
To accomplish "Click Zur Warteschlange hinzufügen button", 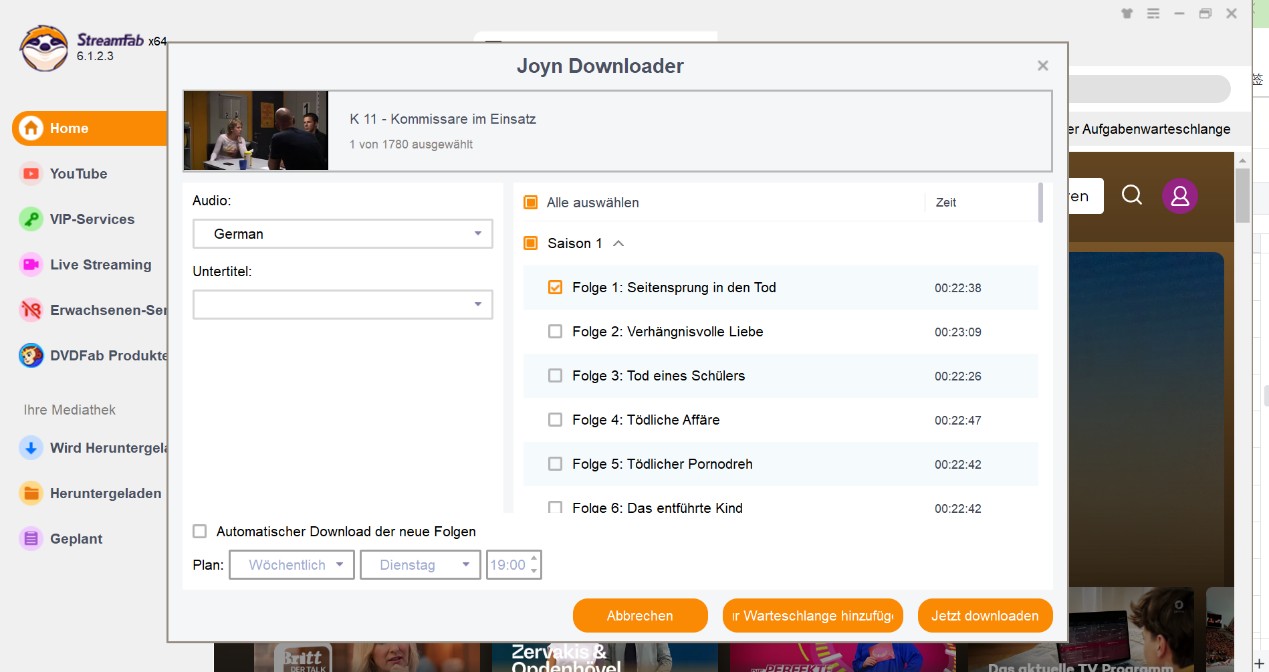I will click(x=813, y=616).
